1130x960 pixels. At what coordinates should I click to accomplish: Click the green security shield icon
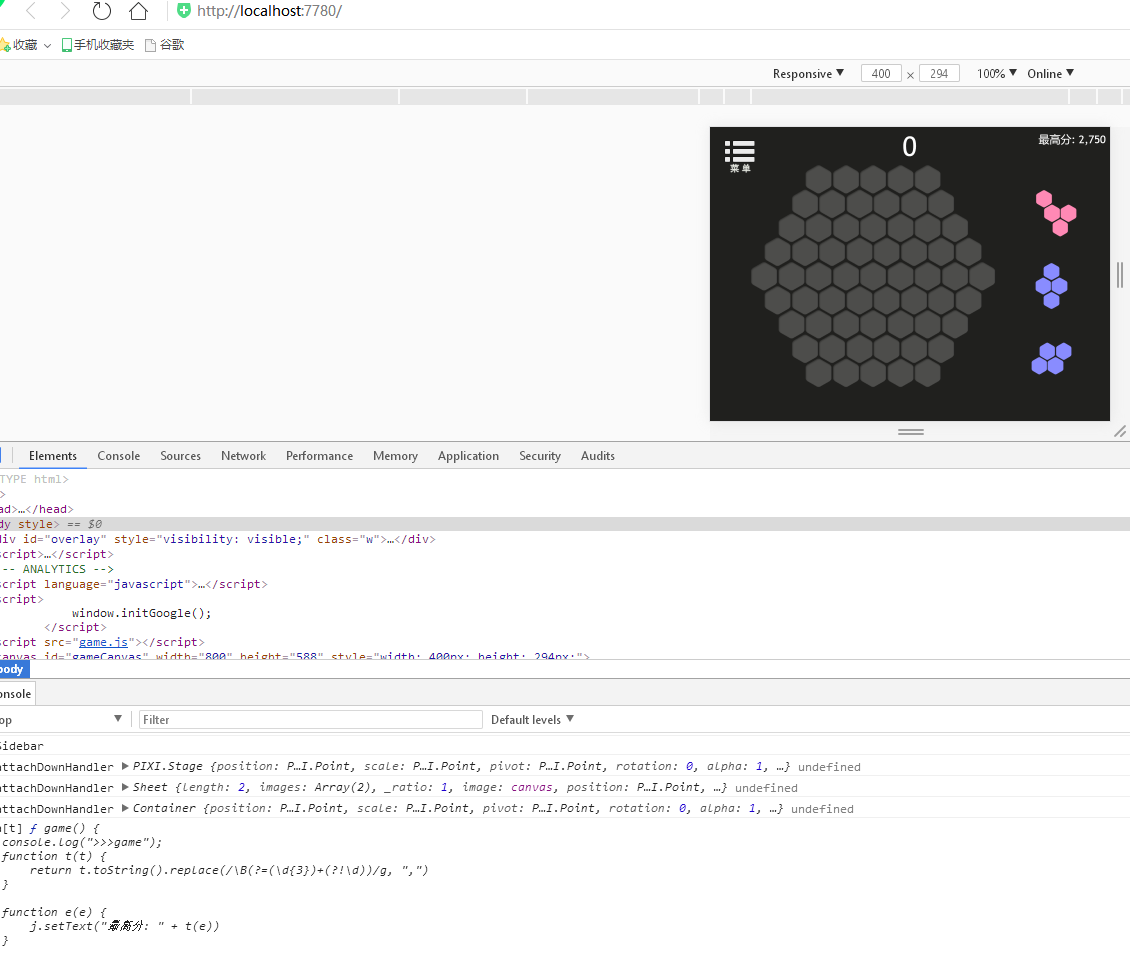[x=184, y=11]
